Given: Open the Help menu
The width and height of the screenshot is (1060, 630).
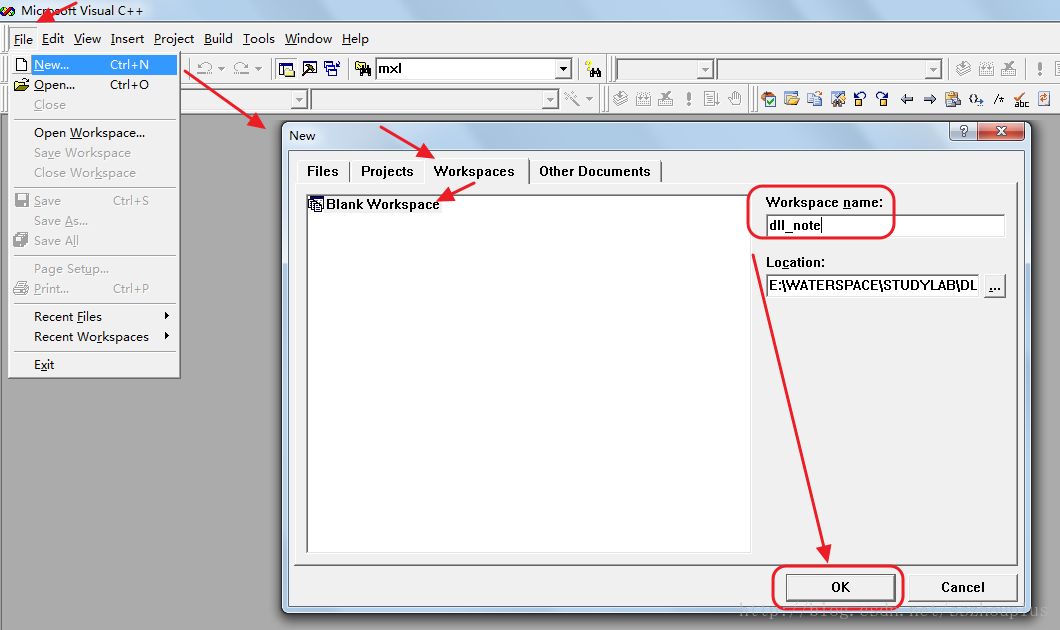Looking at the screenshot, I should tap(355, 39).
